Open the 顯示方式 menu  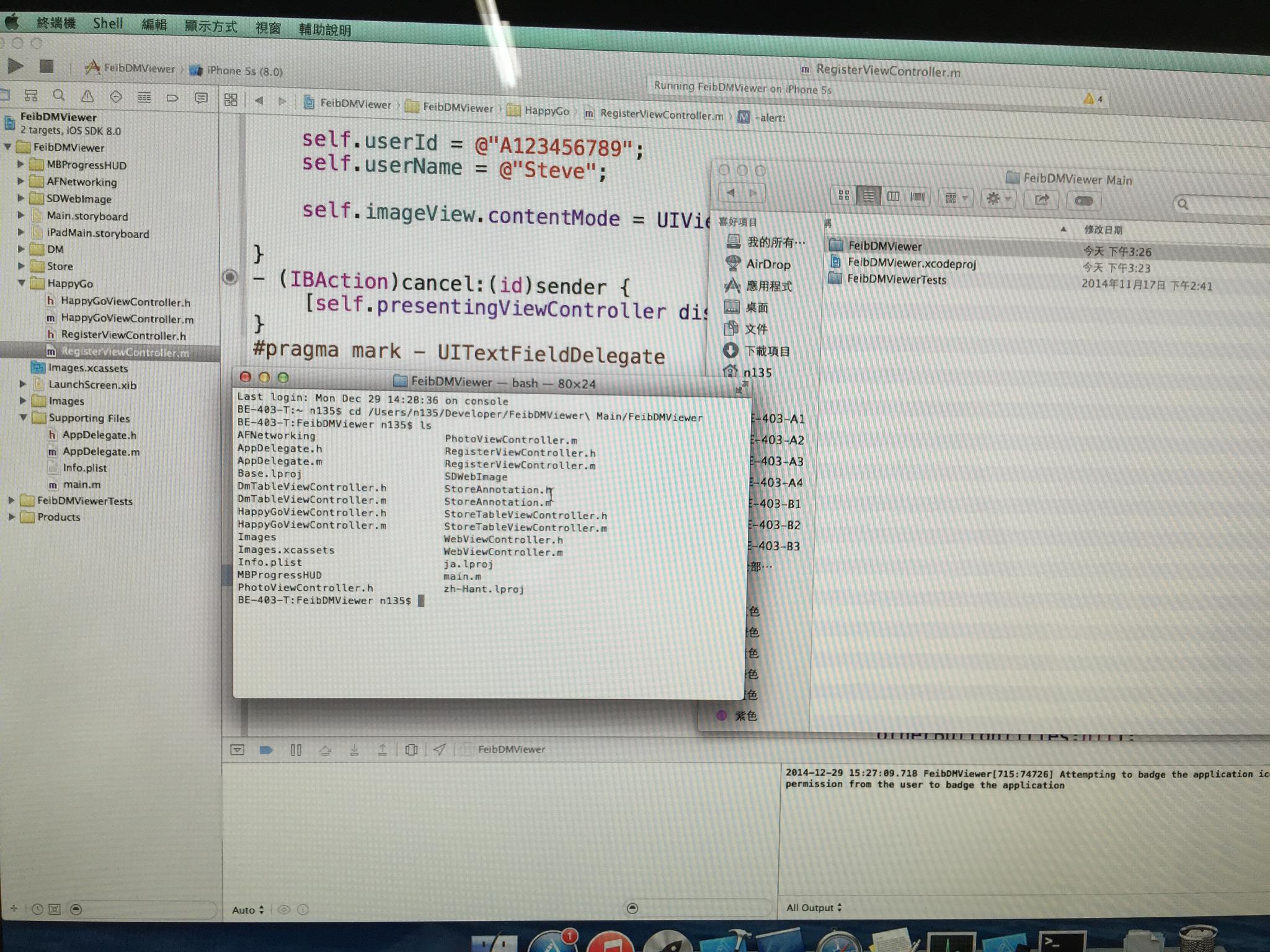coord(211,26)
